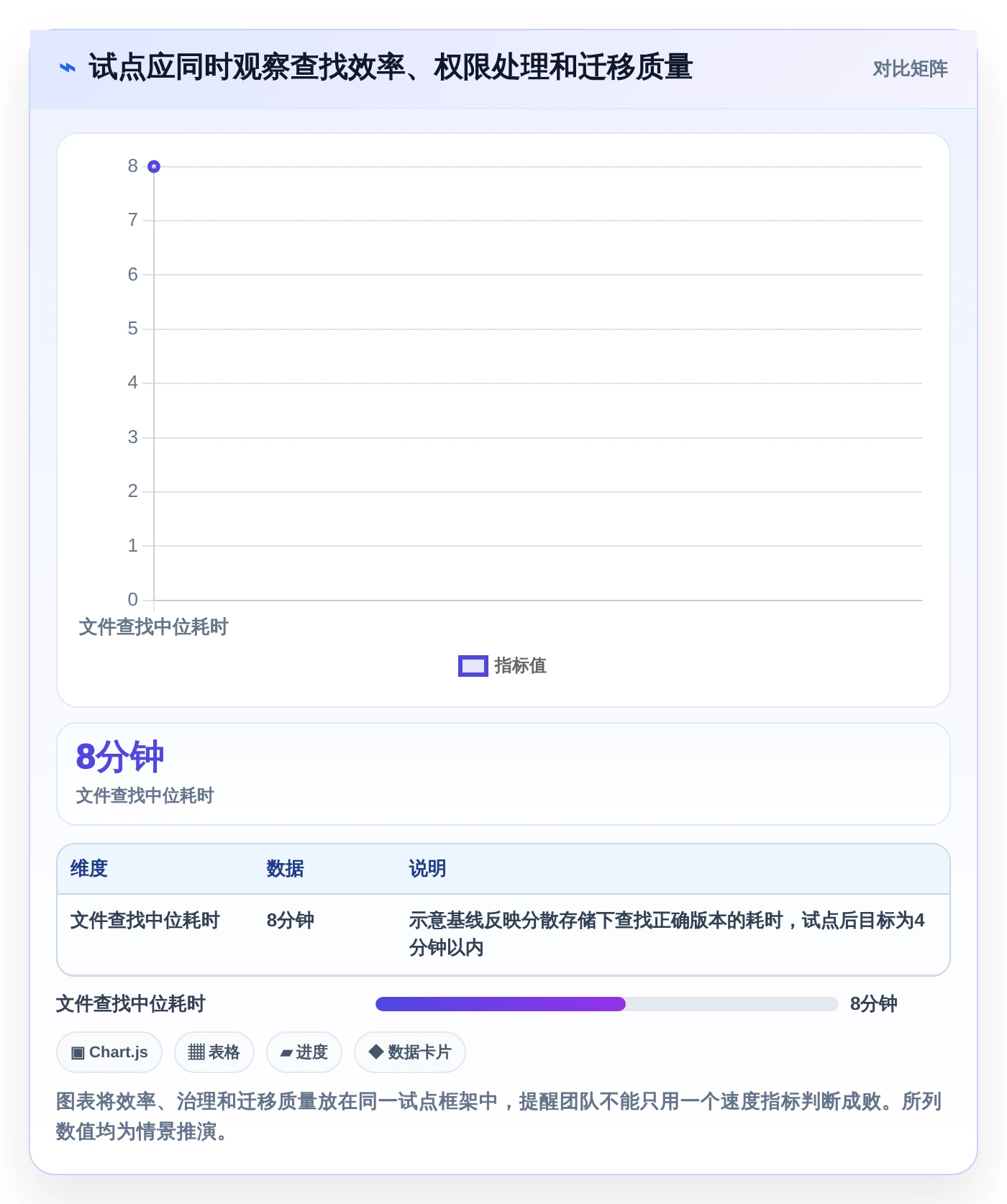Click the chart data point at value 8

point(153,167)
